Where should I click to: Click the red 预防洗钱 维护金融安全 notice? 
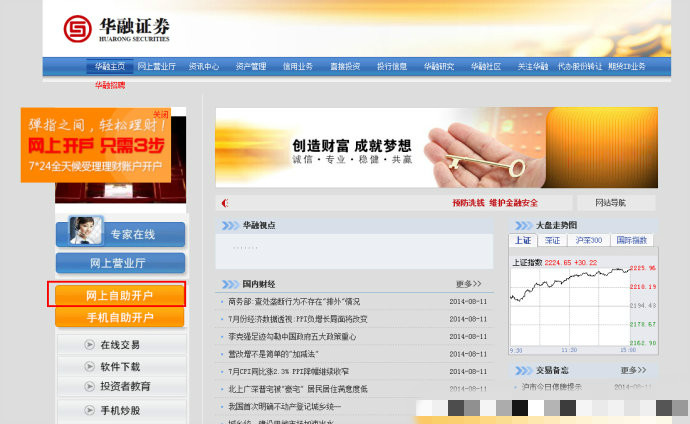click(495, 203)
